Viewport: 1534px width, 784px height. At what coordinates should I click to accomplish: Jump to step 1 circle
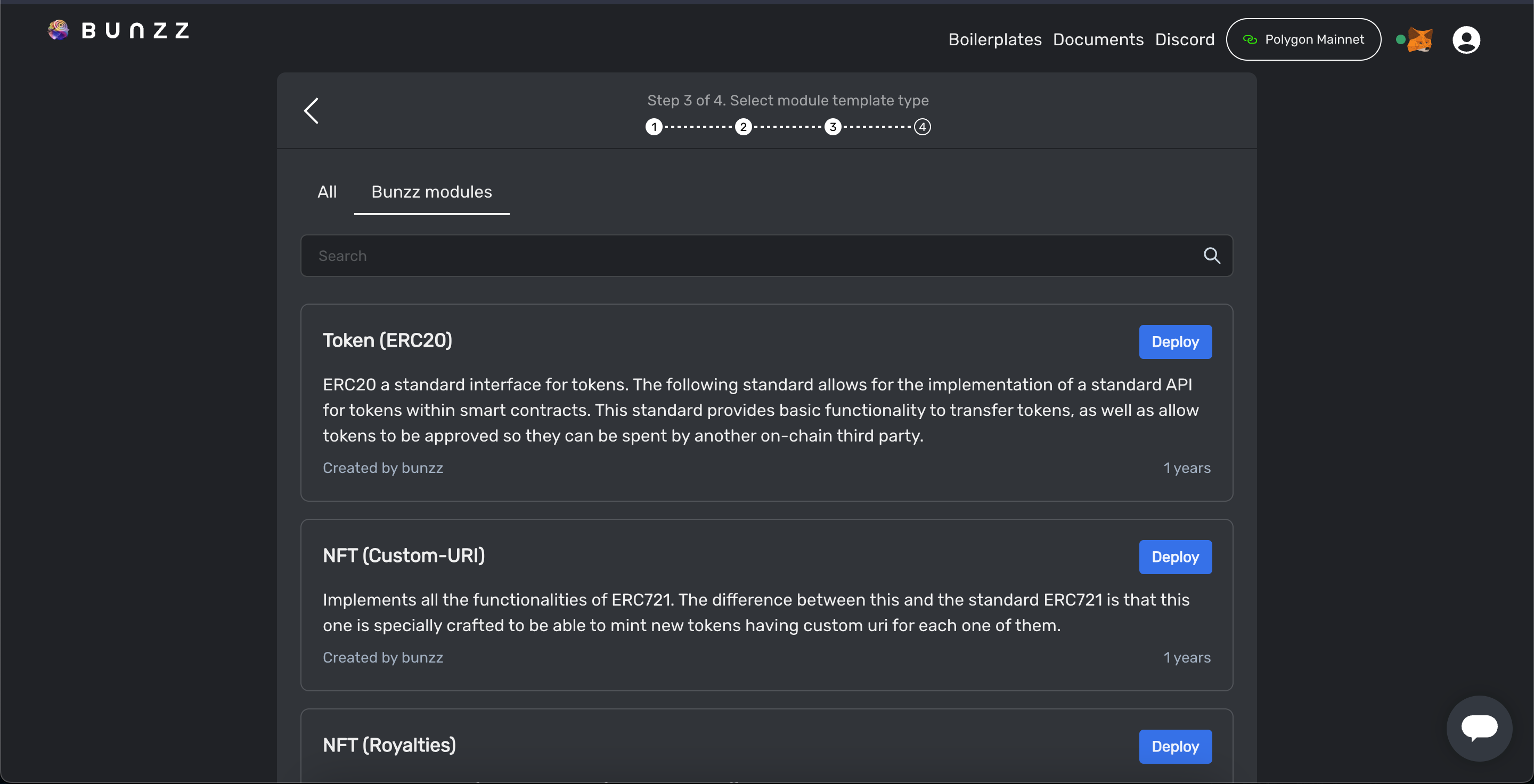point(654,127)
